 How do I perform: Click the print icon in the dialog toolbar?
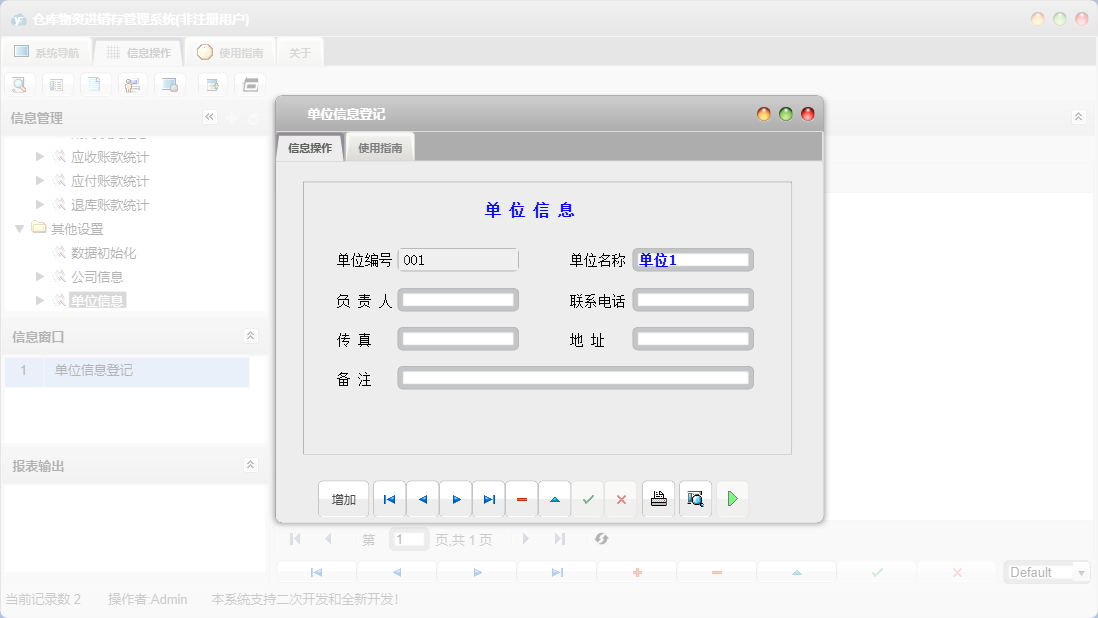658,498
